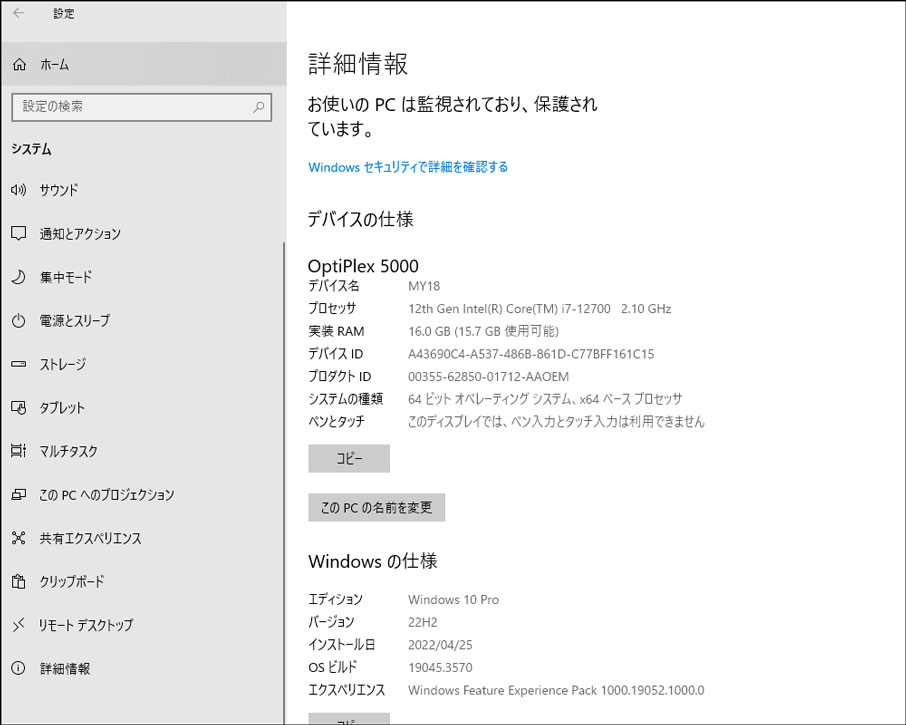Open リモート デスクトップ settings

coord(143,624)
